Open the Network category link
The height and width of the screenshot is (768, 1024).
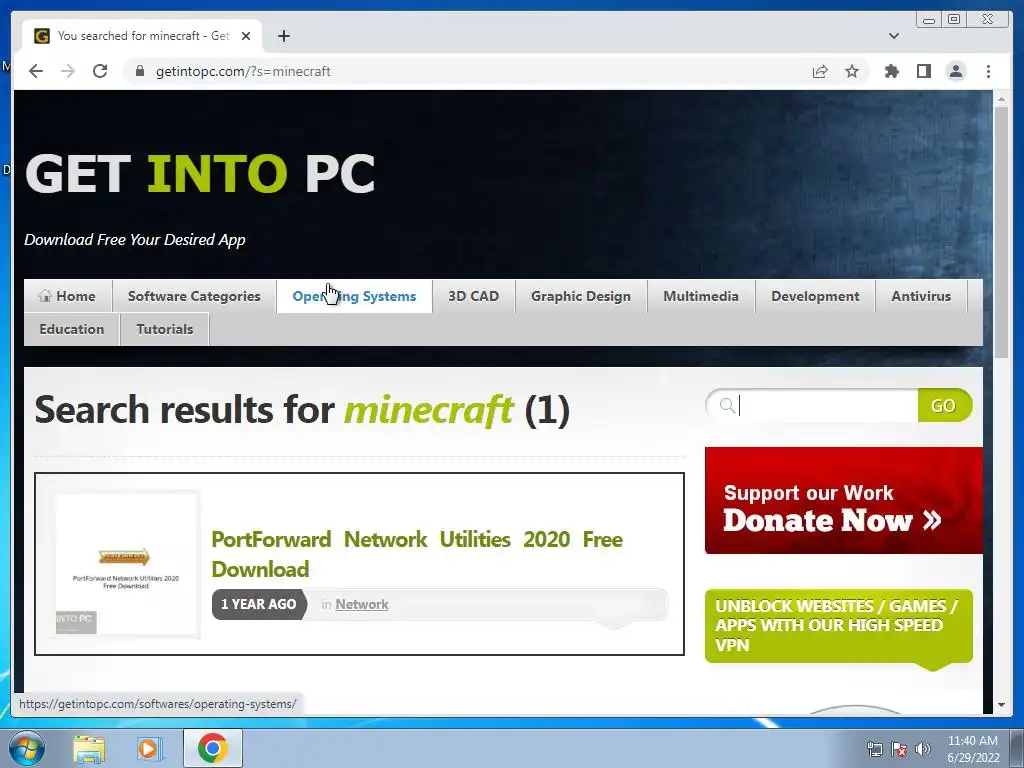pos(362,604)
